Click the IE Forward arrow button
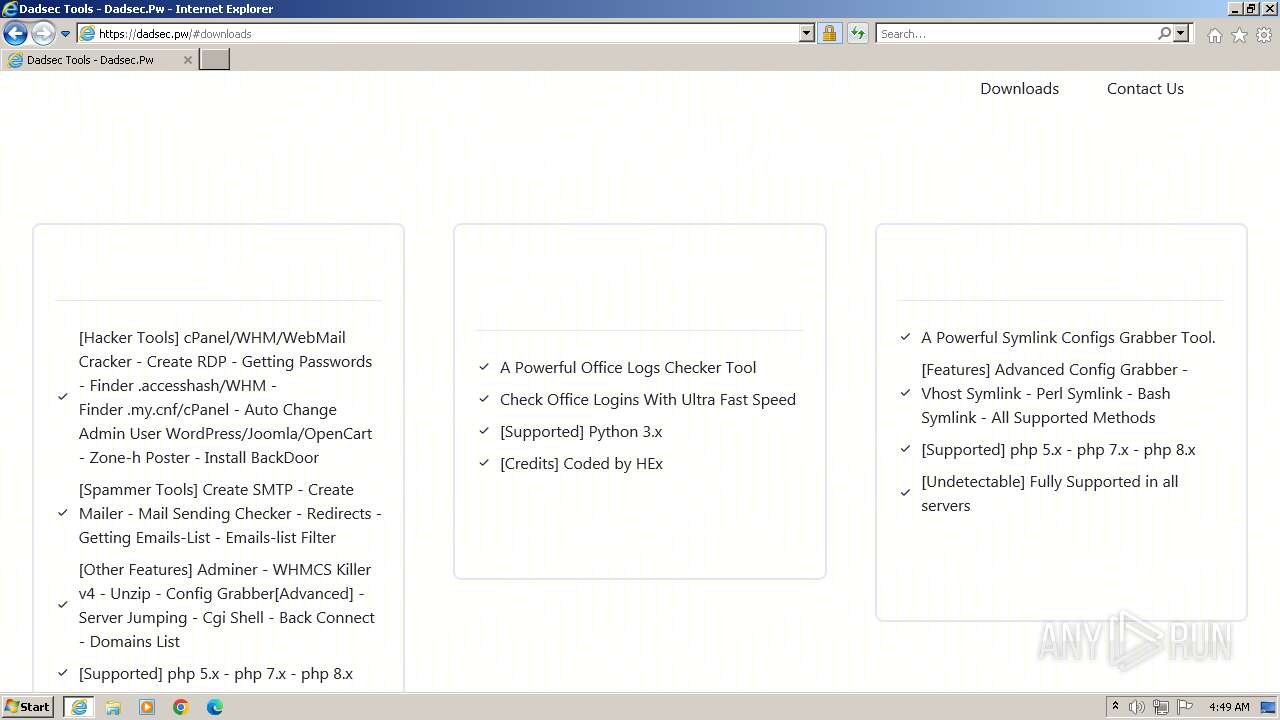This screenshot has width=1280, height=720. click(x=43, y=33)
